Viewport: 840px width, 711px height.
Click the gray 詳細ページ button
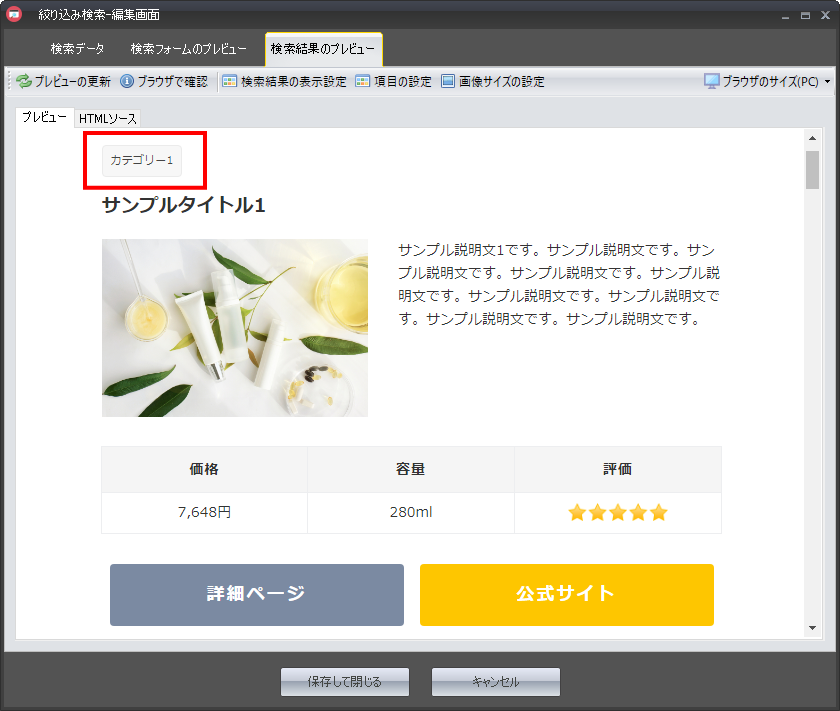pyautogui.click(x=256, y=594)
